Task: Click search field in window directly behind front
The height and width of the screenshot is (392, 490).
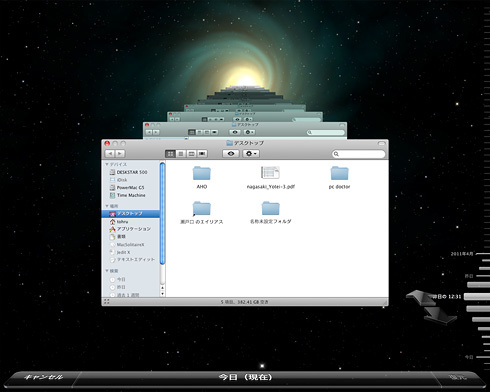Action: point(326,132)
